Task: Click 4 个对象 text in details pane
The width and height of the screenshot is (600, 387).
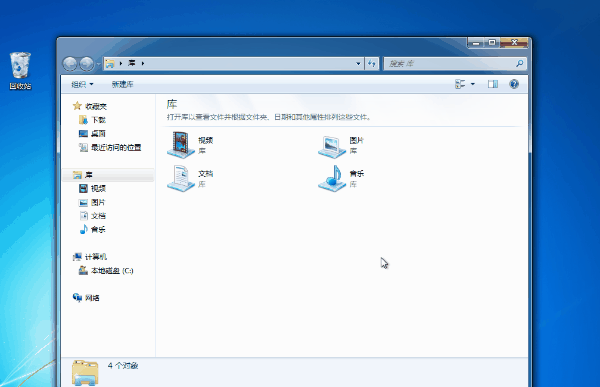Action: pos(123,366)
